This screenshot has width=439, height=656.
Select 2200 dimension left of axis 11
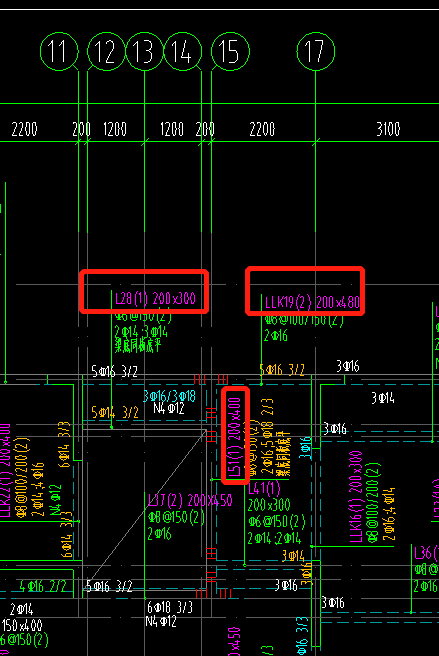[x=24, y=129]
